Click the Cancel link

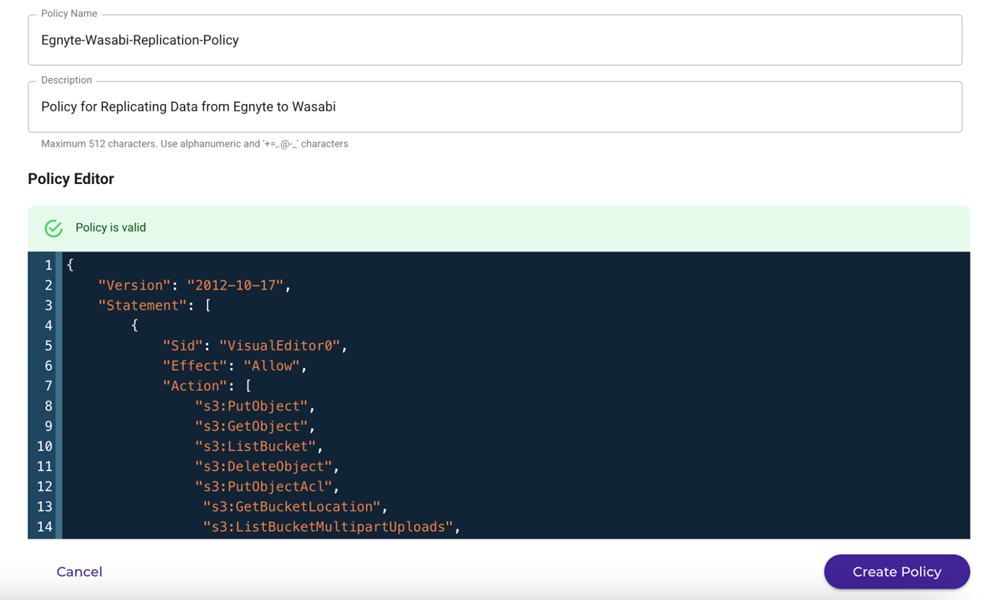pyautogui.click(x=79, y=571)
